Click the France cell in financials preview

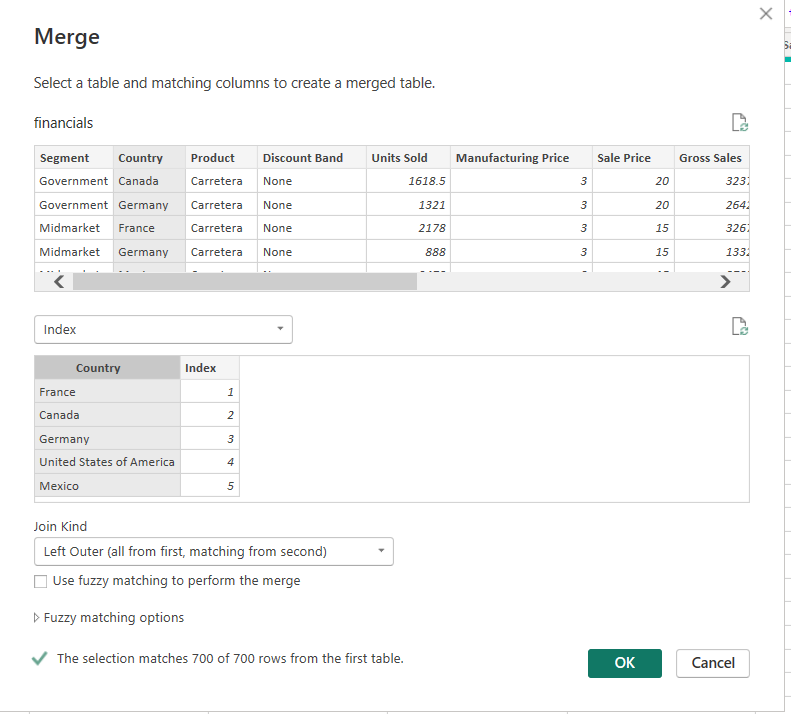[149, 228]
